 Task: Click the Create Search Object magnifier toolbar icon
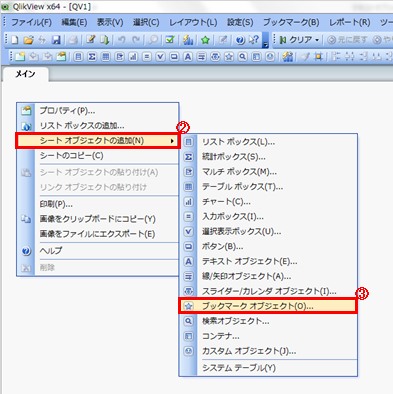tap(242, 57)
